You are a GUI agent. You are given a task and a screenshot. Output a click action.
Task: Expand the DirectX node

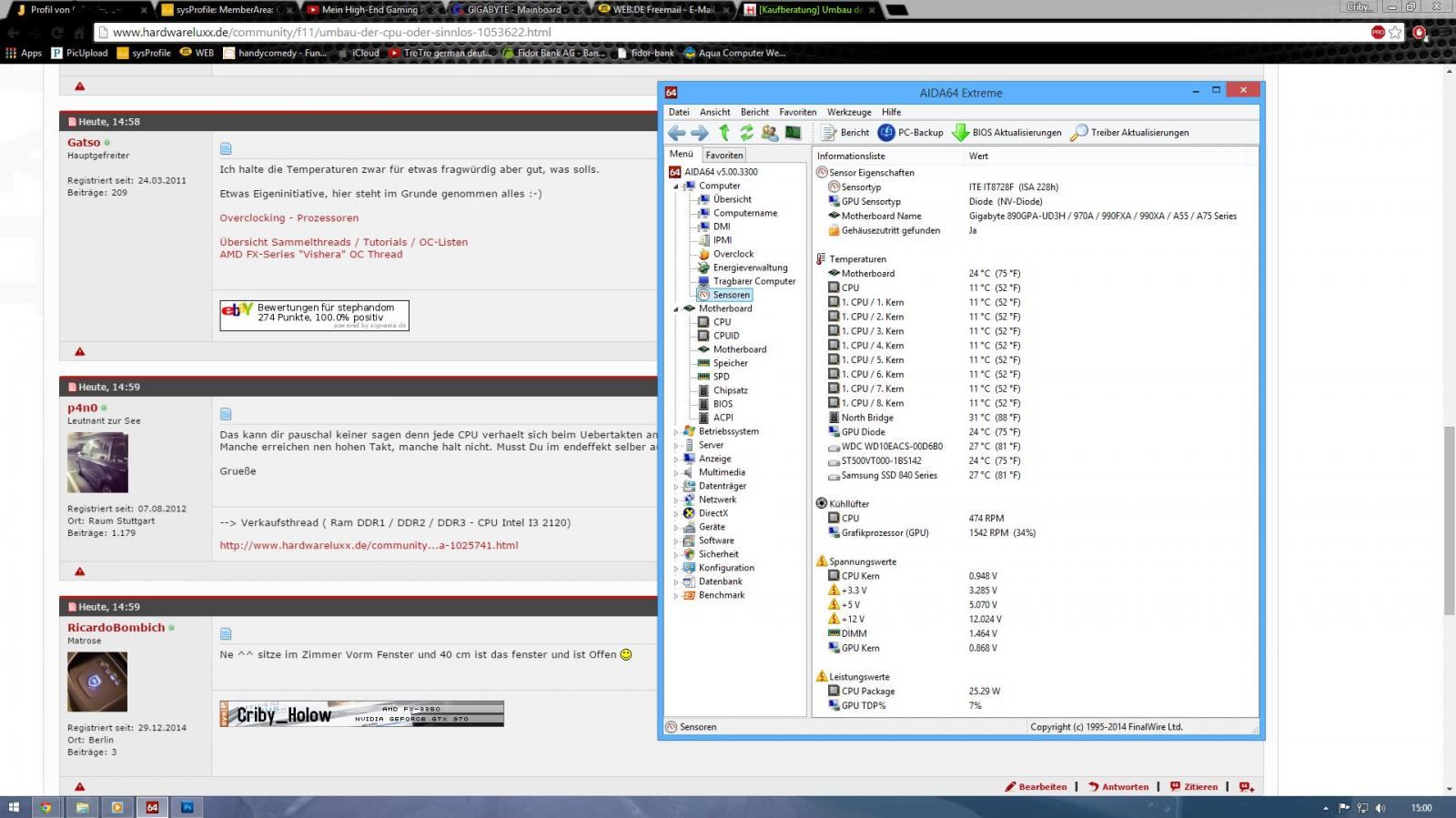(x=676, y=513)
